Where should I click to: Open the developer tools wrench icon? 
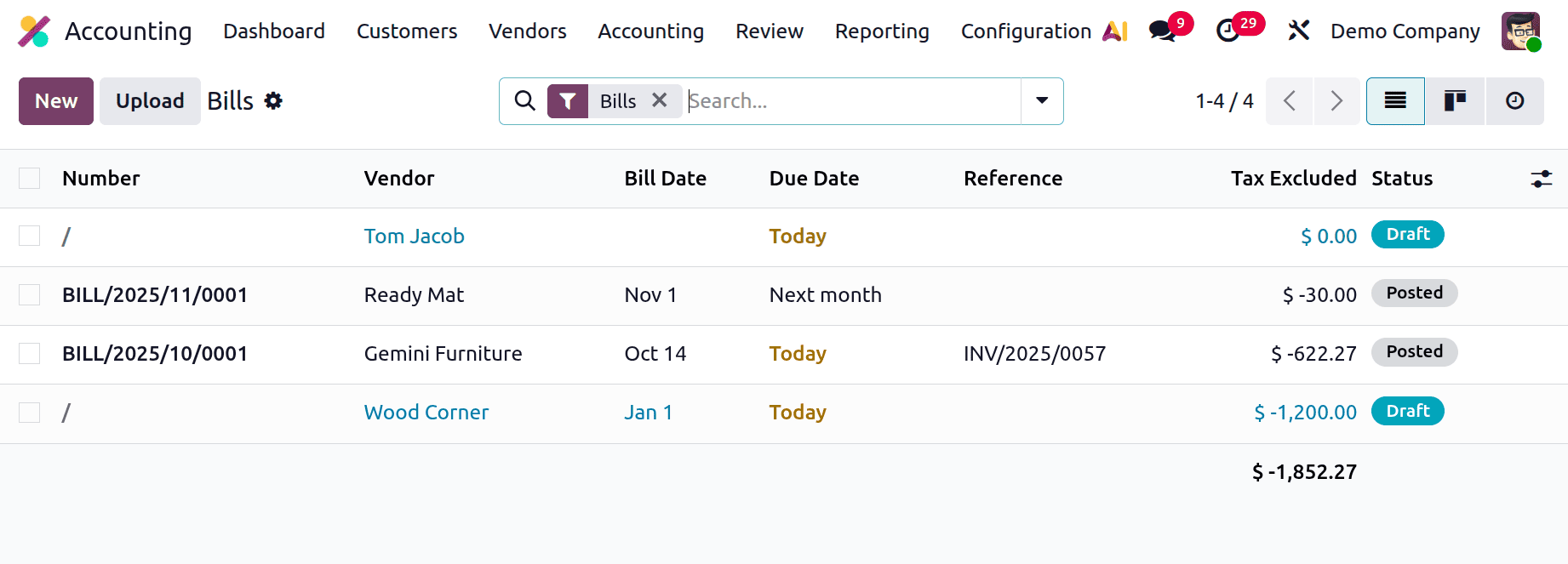[1297, 31]
